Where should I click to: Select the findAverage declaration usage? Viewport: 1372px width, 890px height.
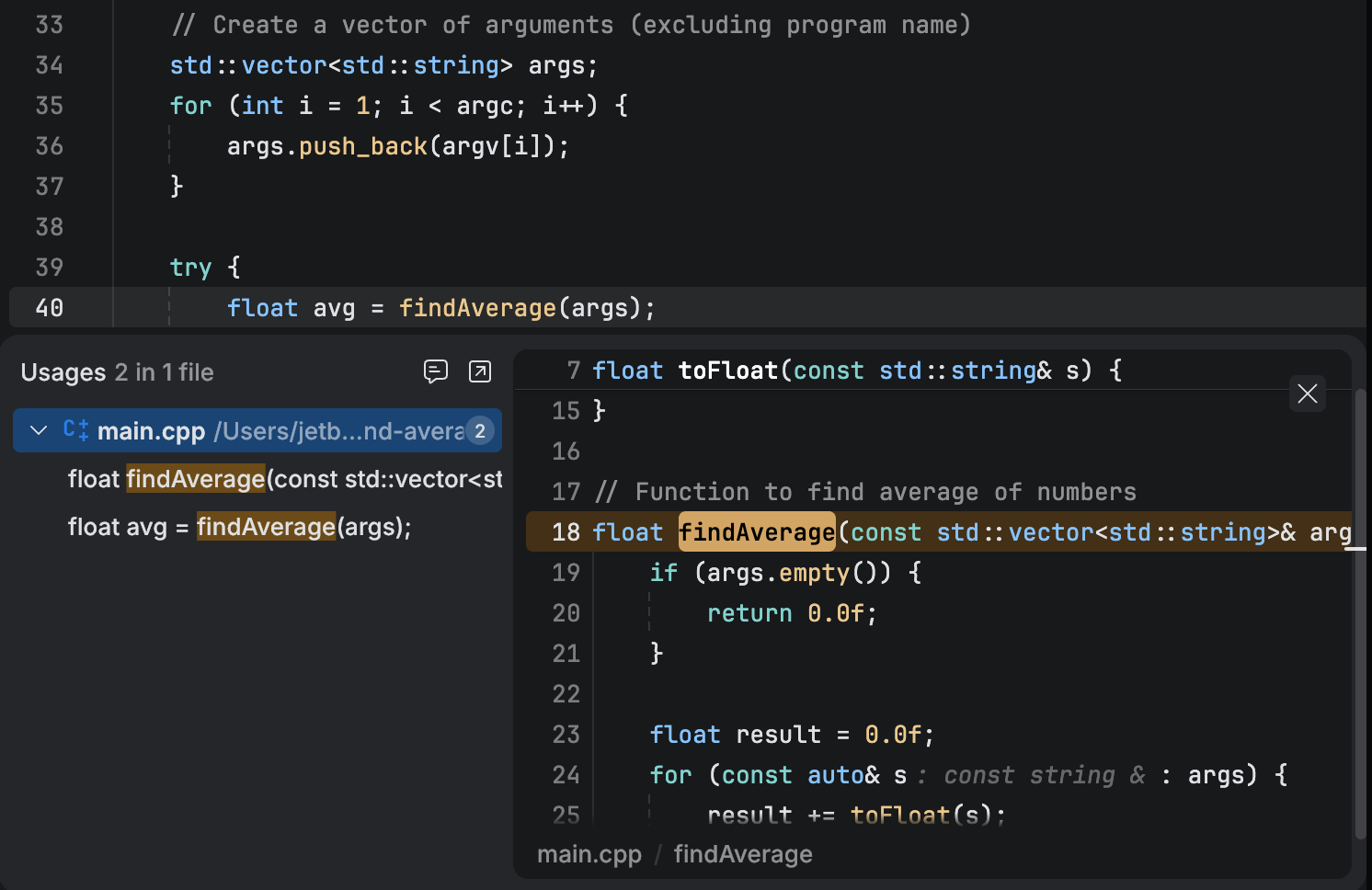coord(285,479)
